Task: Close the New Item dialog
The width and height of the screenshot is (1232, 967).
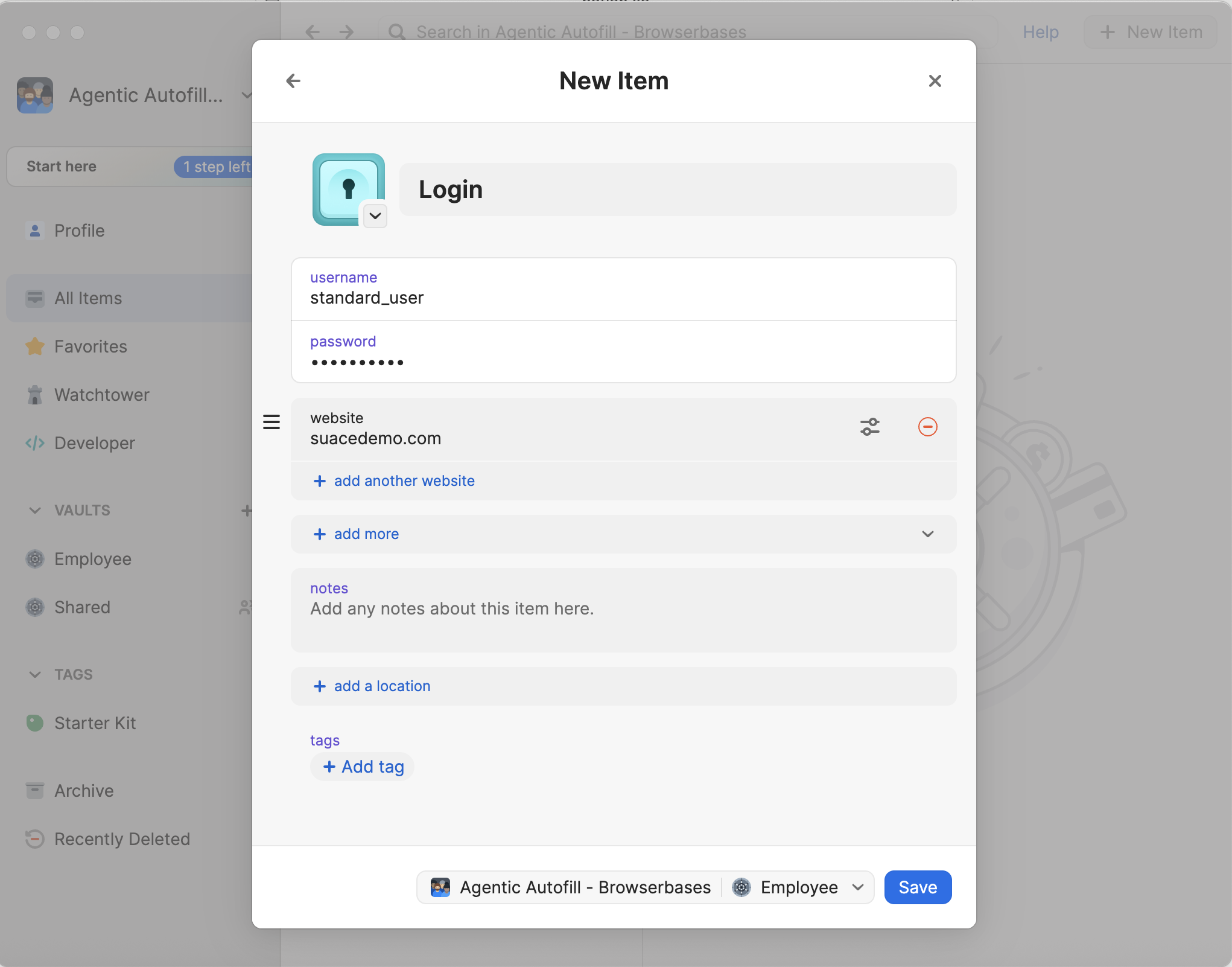Action: click(x=935, y=81)
